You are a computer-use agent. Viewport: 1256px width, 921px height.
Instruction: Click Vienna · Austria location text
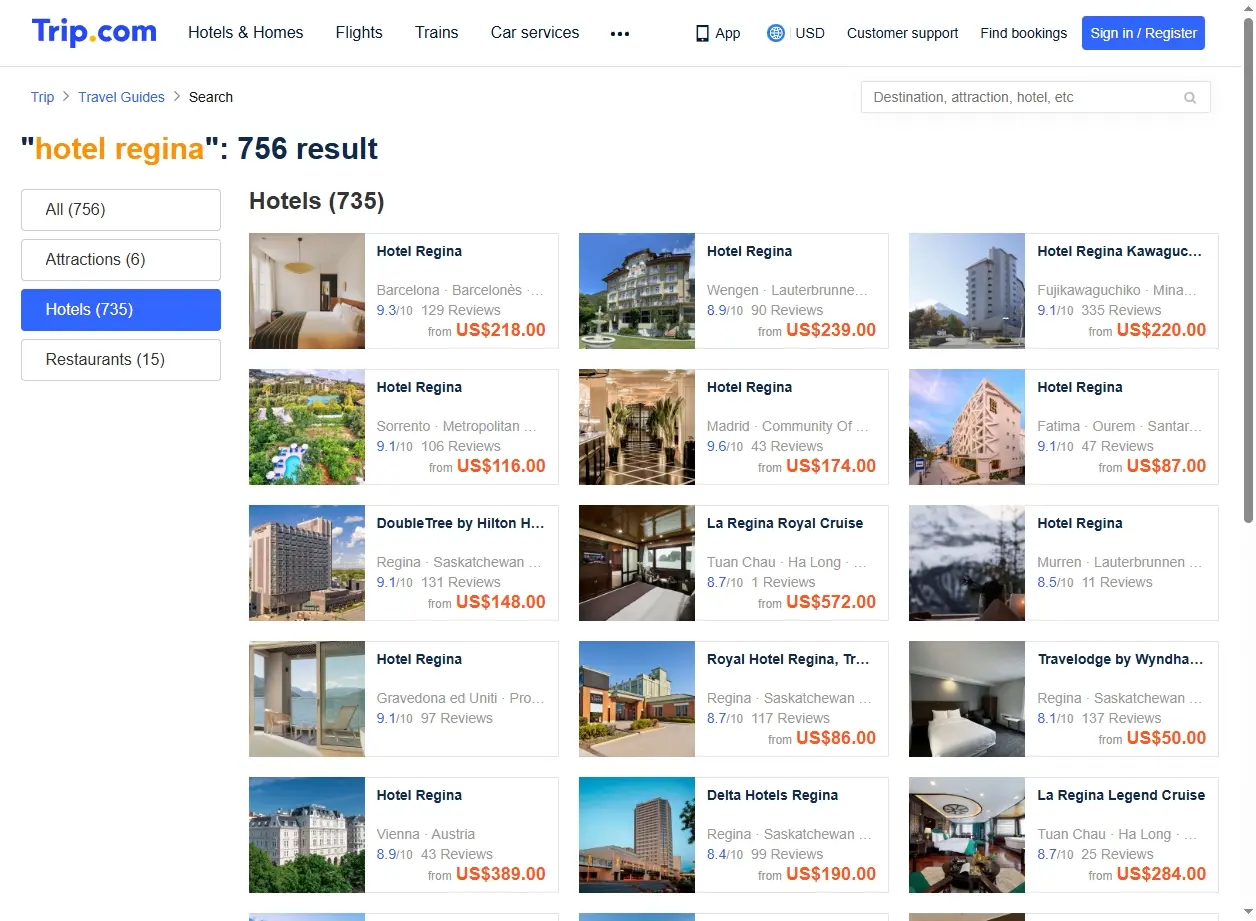(x=426, y=834)
